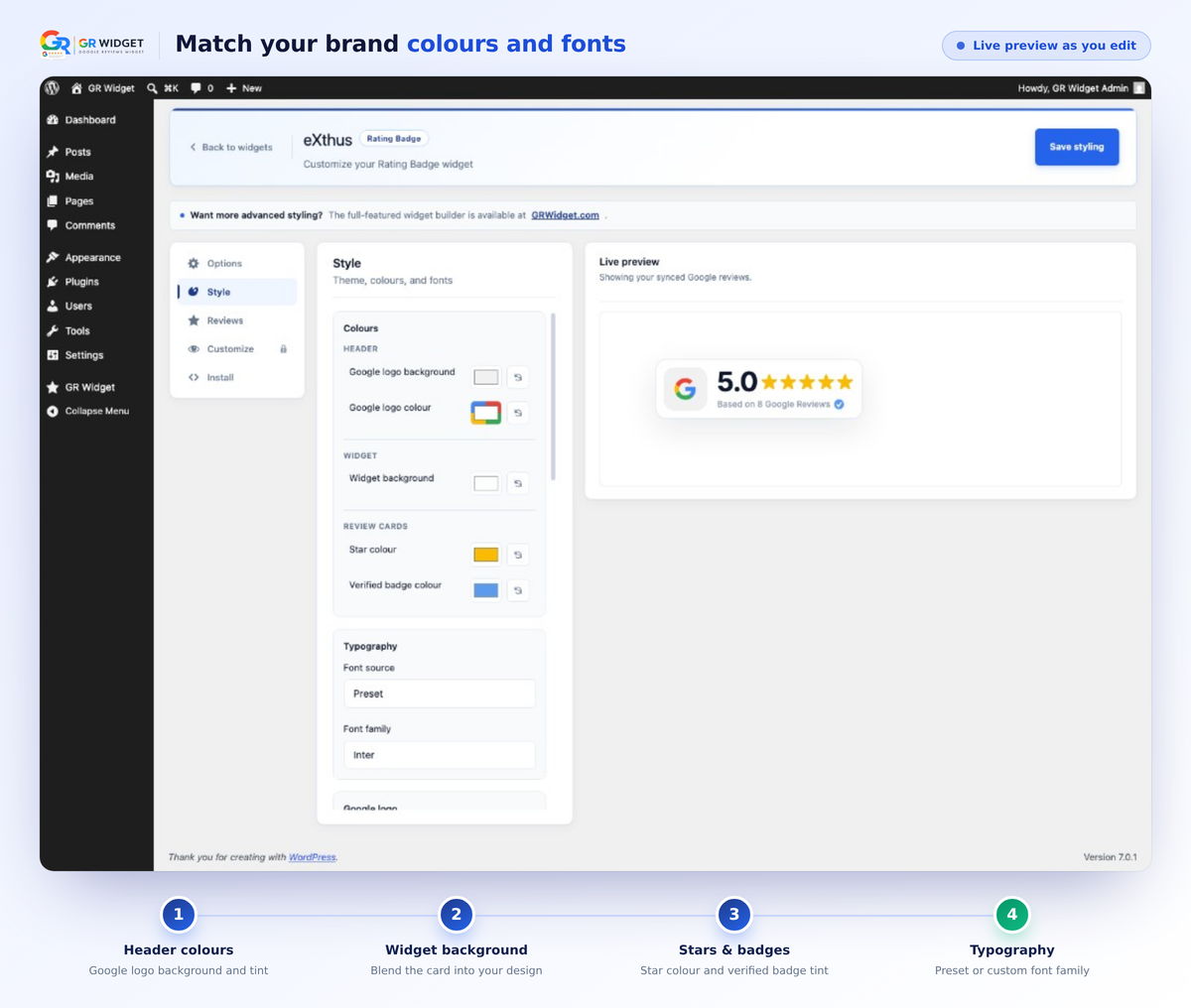Open the GRWidget.com link
Viewport: 1191px width, 1008px height.
565,215
